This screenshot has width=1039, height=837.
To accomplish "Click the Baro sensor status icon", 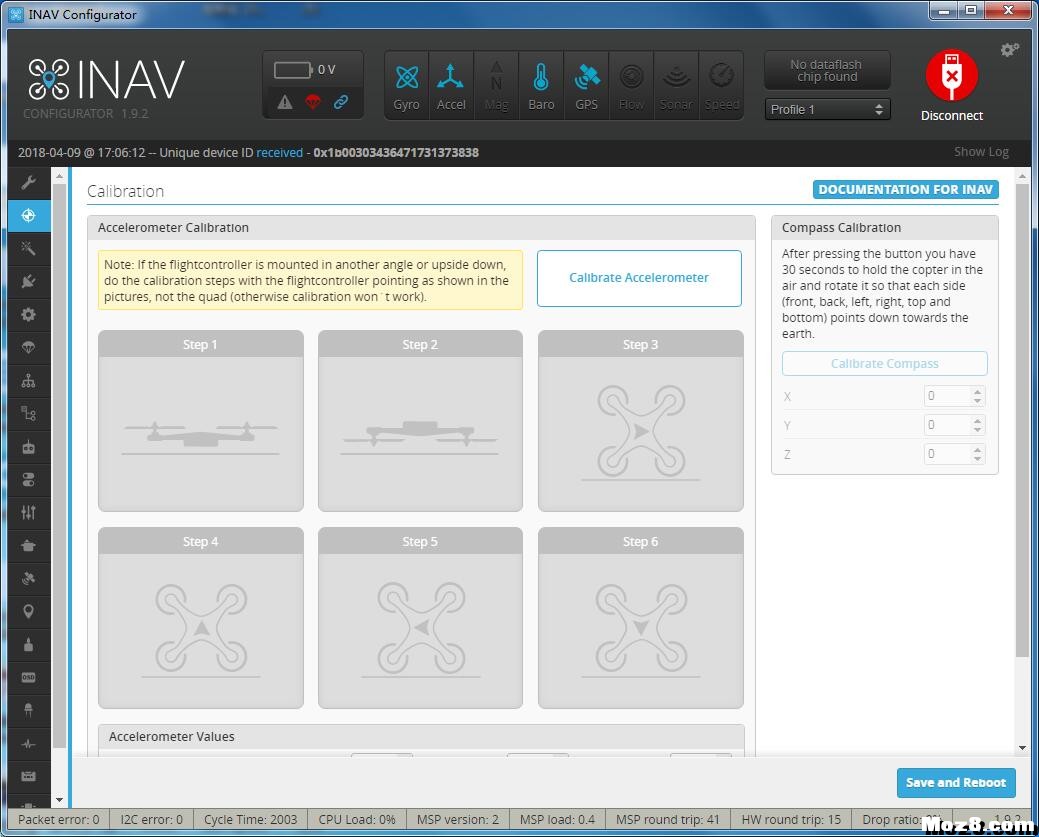I will pos(541,85).
